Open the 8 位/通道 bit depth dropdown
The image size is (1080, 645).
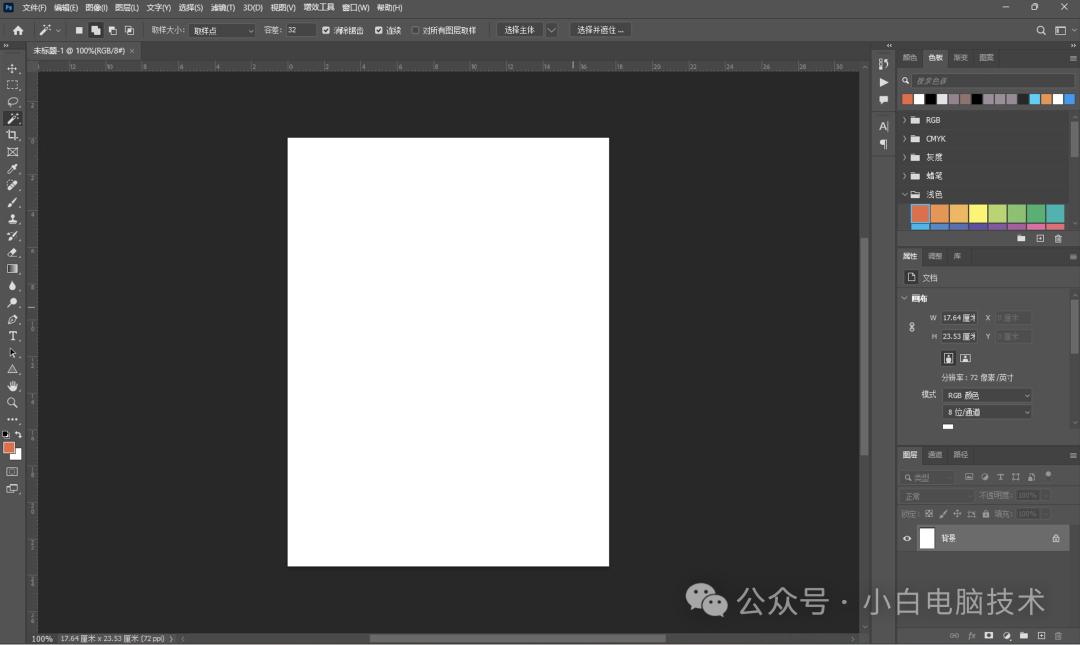coord(987,412)
